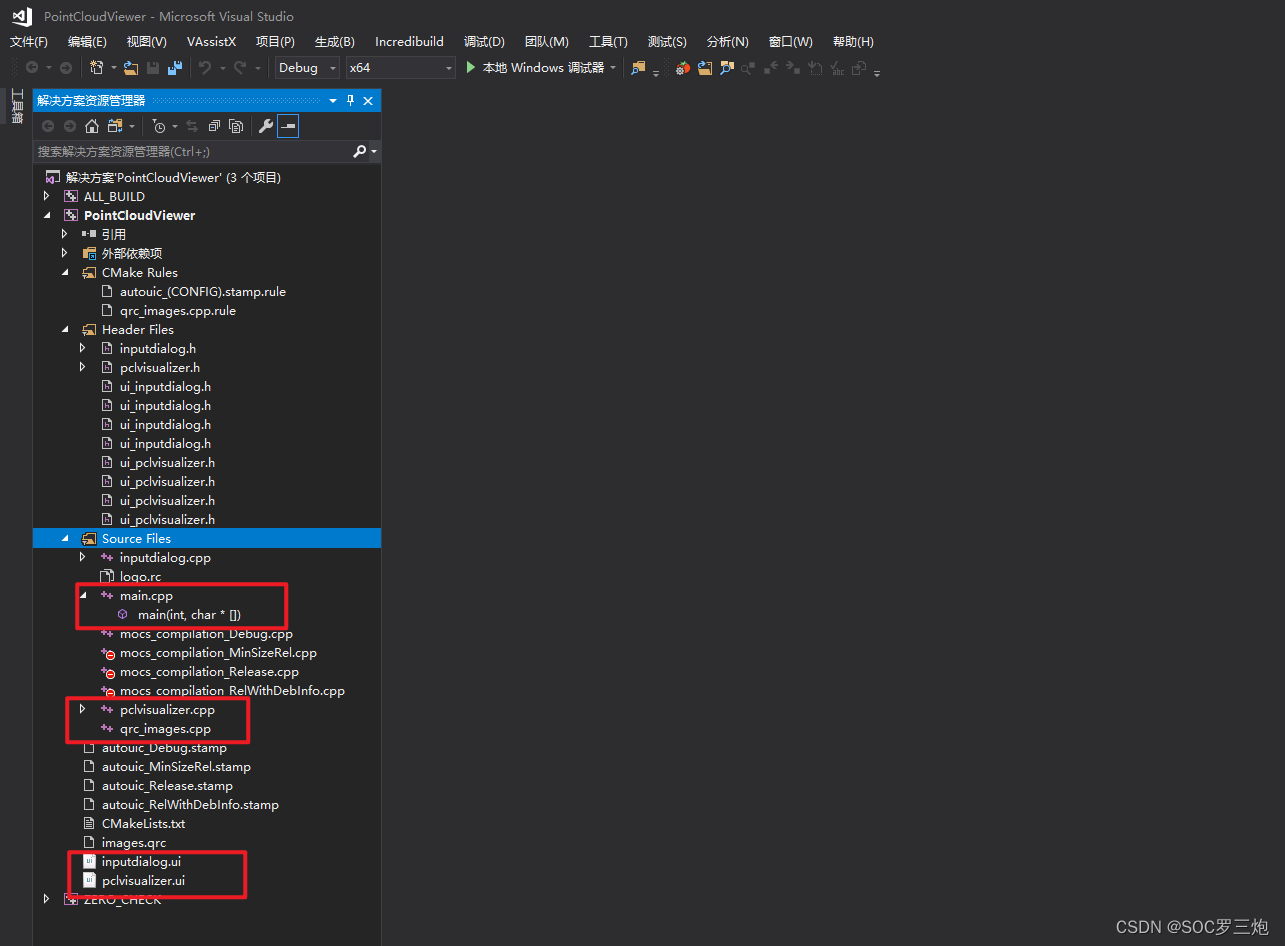Expand the ZERO_CHECK project node

[46, 899]
